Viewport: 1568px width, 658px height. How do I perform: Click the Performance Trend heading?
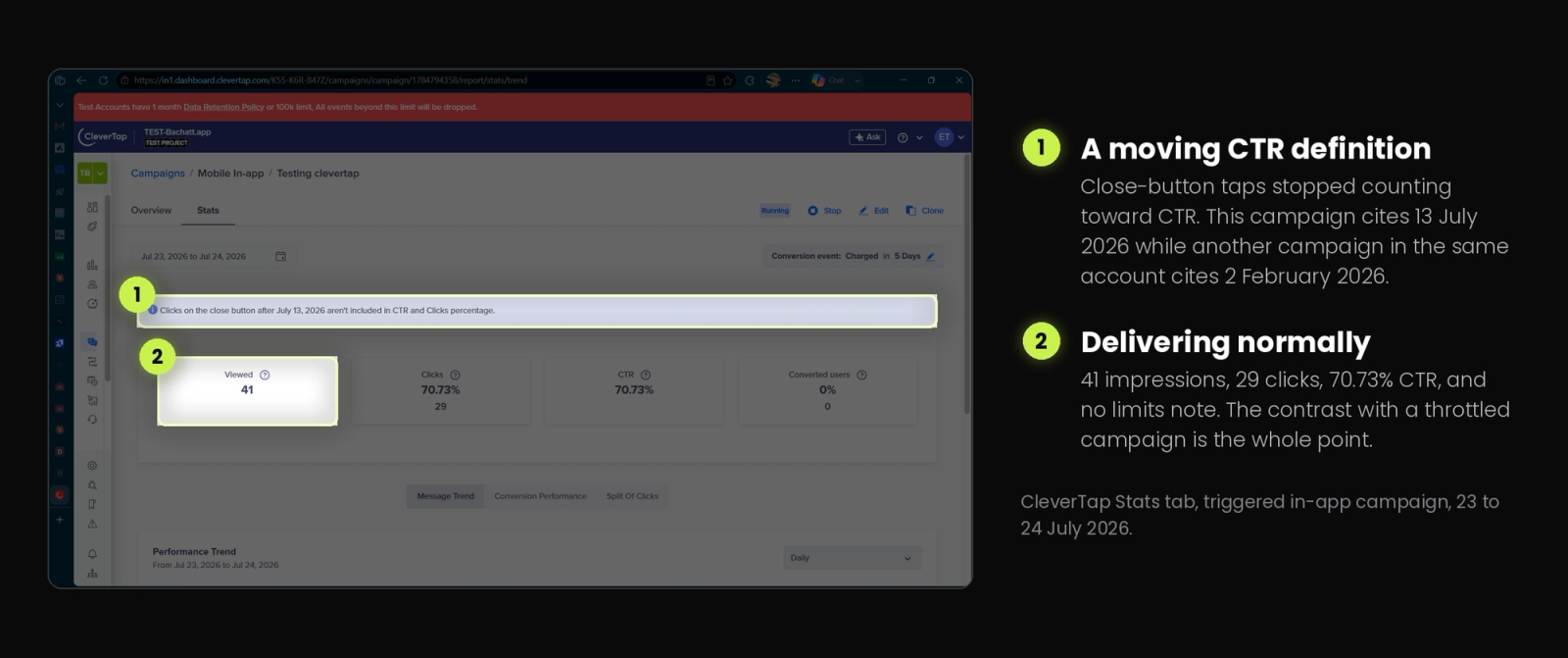(194, 551)
